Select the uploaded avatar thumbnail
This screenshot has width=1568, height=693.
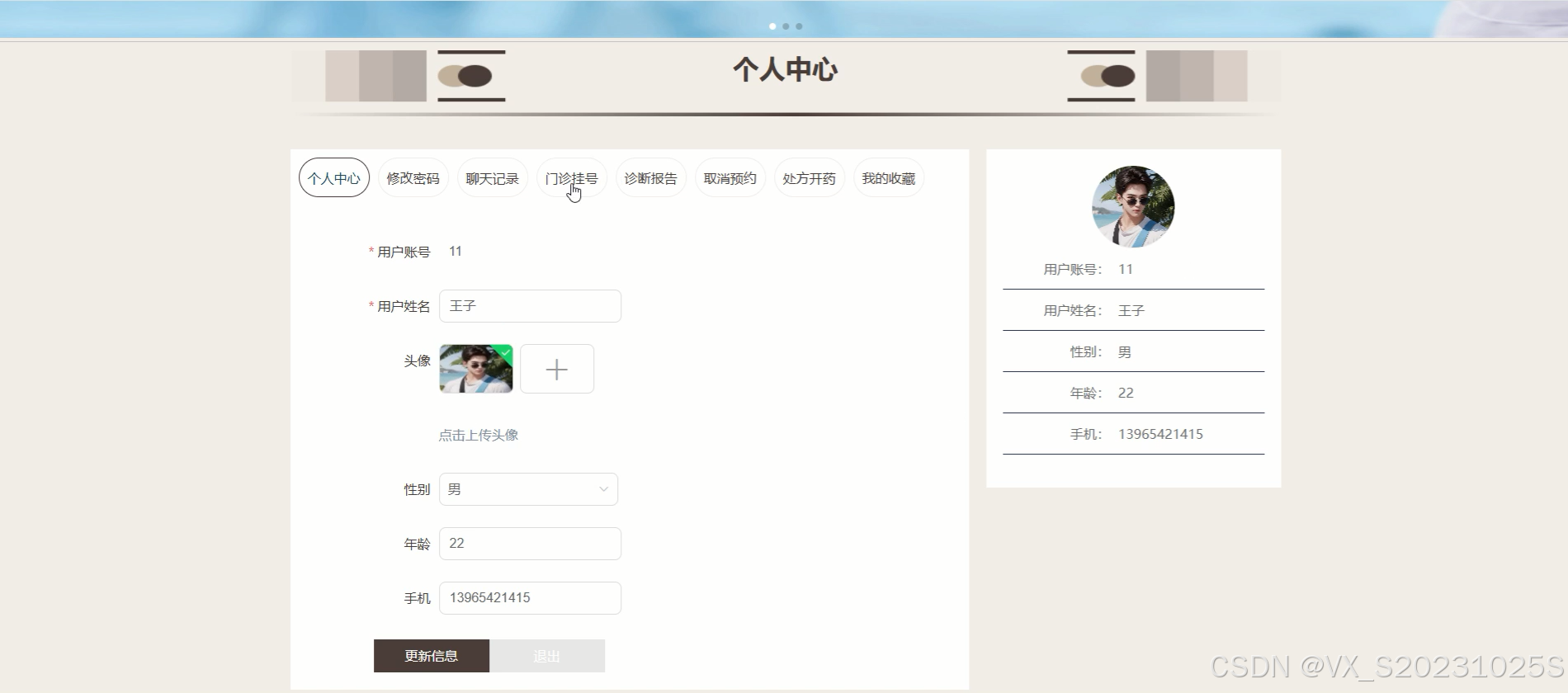tap(476, 369)
